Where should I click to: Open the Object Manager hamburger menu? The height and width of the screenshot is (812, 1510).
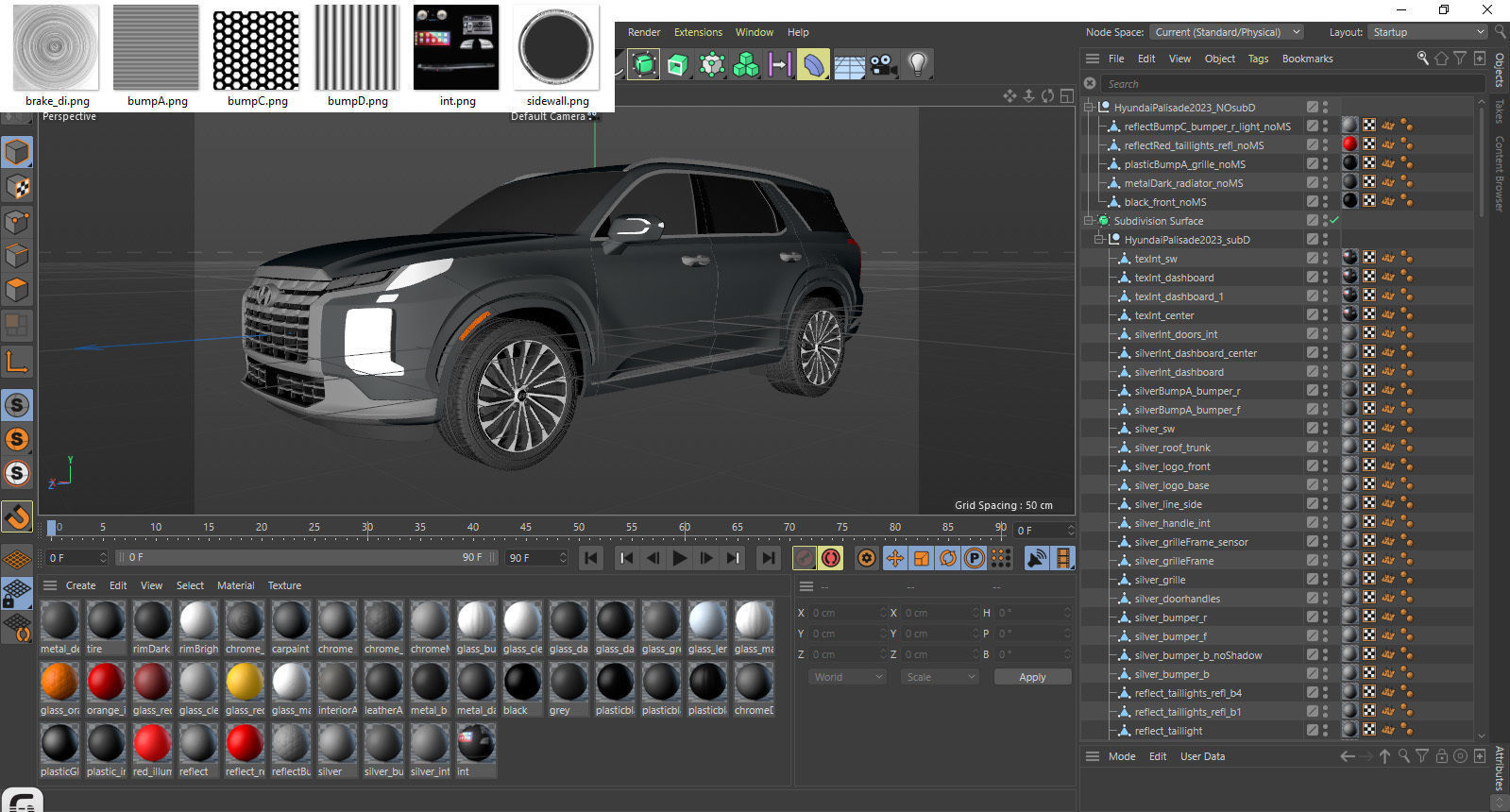coord(1093,59)
